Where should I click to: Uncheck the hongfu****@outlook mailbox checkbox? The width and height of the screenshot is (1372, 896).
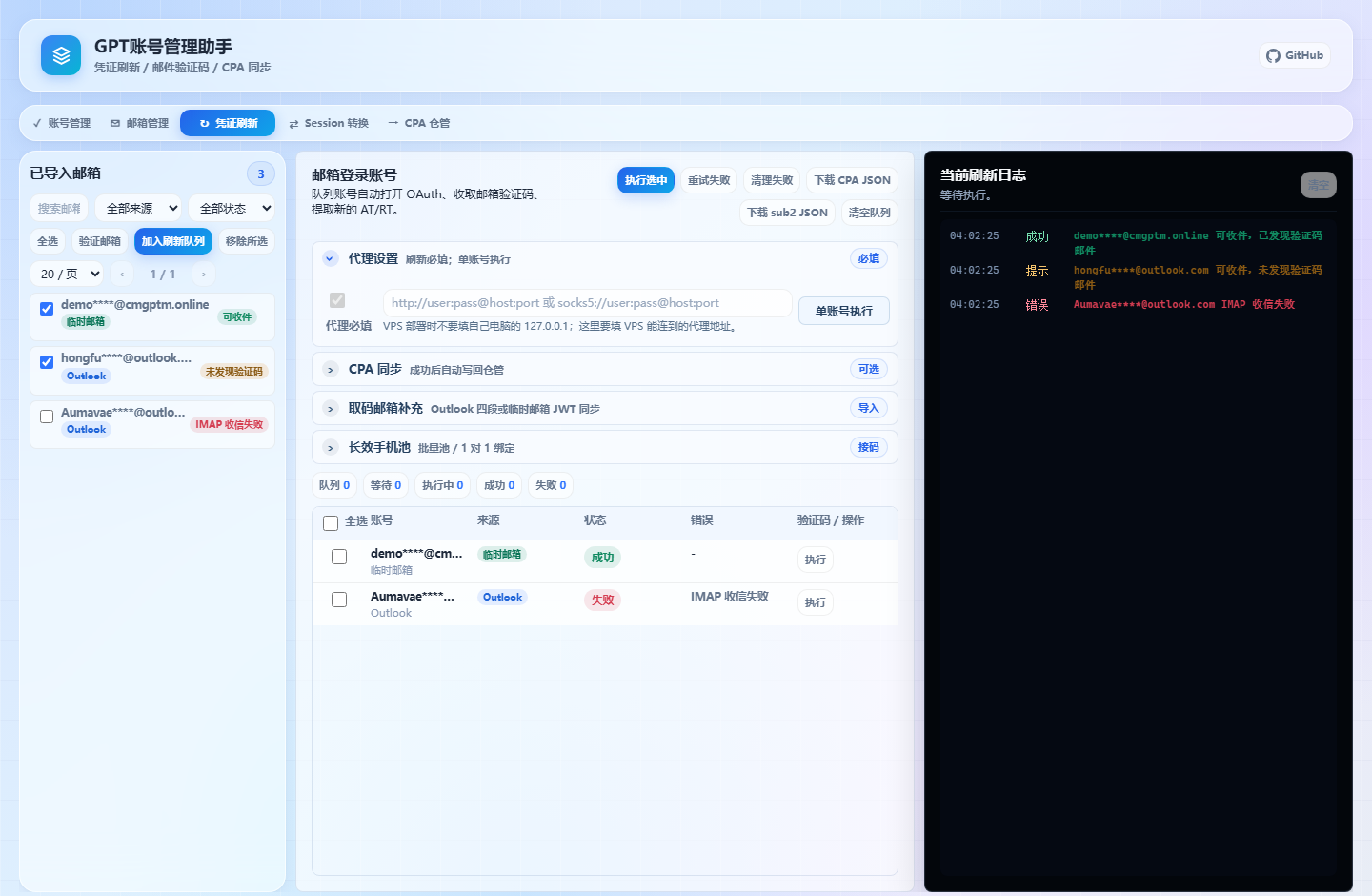click(x=47, y=362)
